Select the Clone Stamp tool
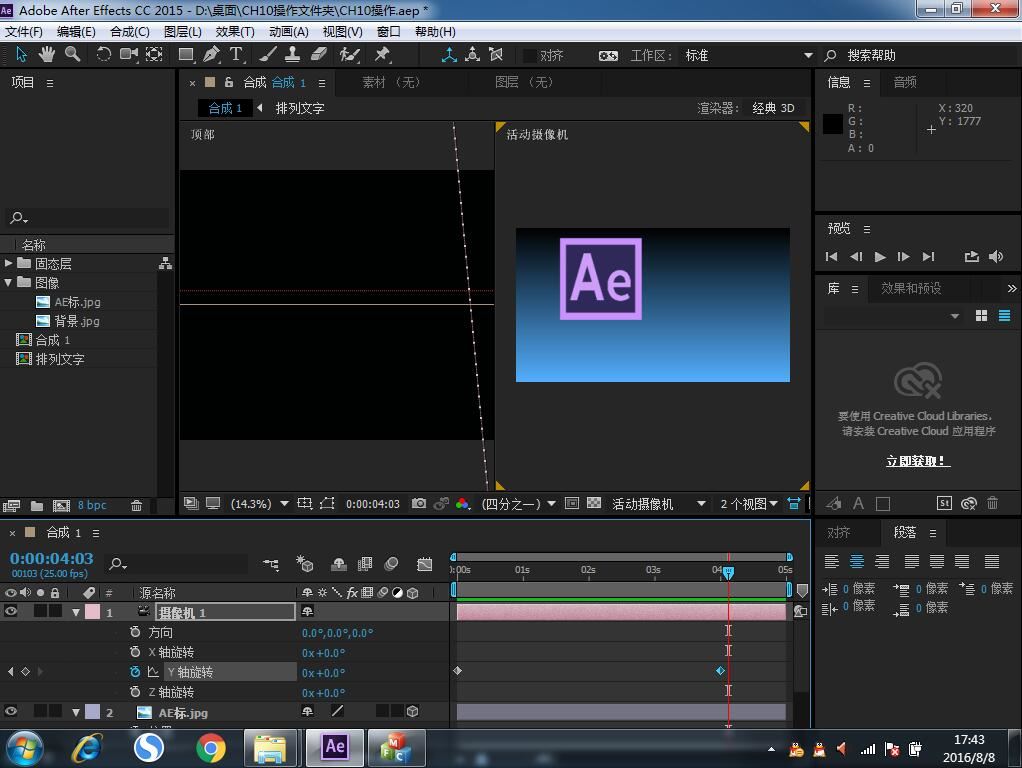1022x768 pixels. click(x=293, y=55)
